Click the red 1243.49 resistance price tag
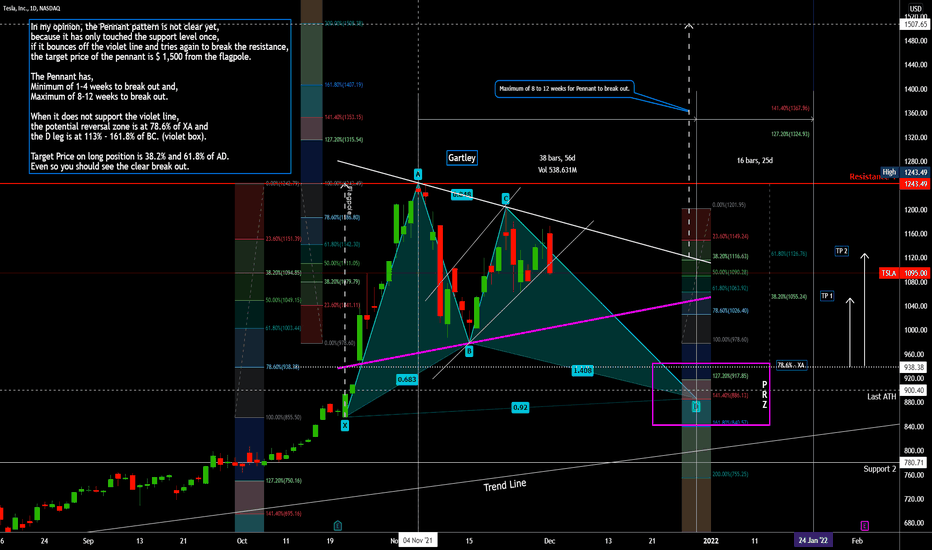Viewport: 932px width, 550px height. [x=915, y=184]
